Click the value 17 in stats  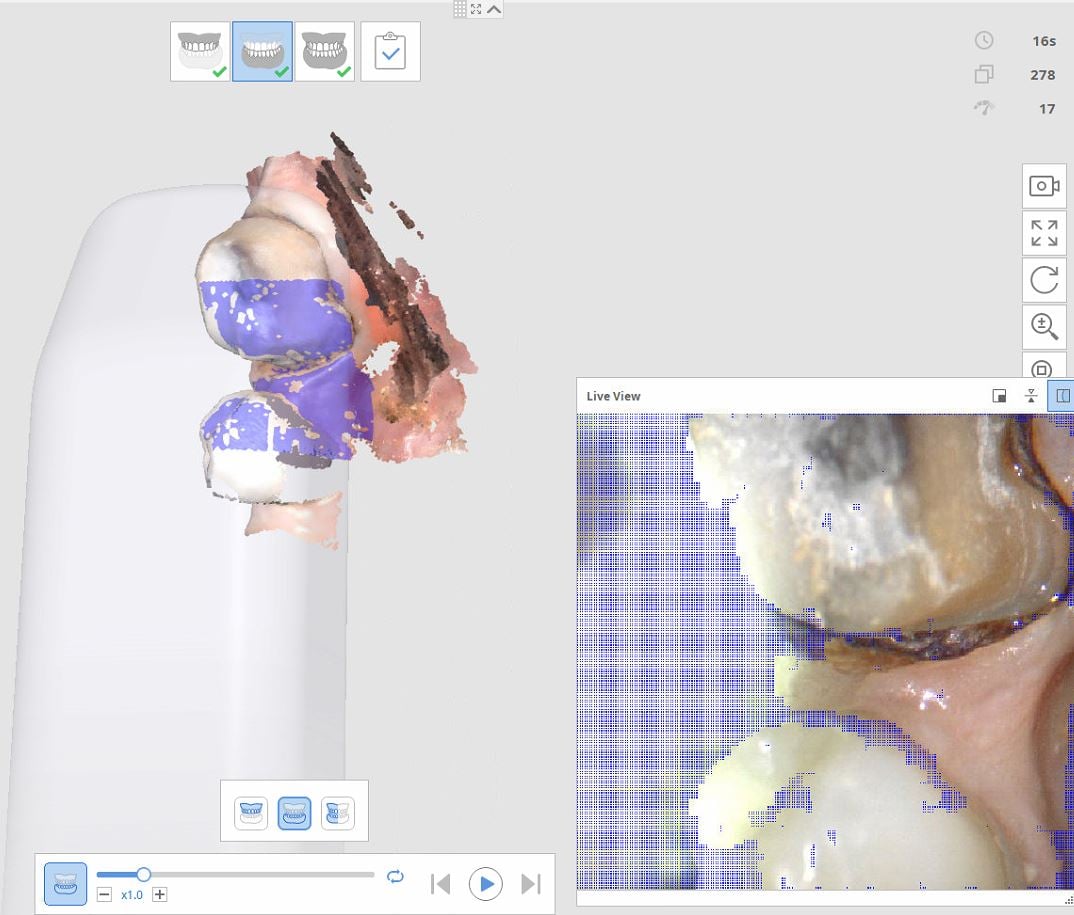pyautogui.click(x=1047, y=109)
